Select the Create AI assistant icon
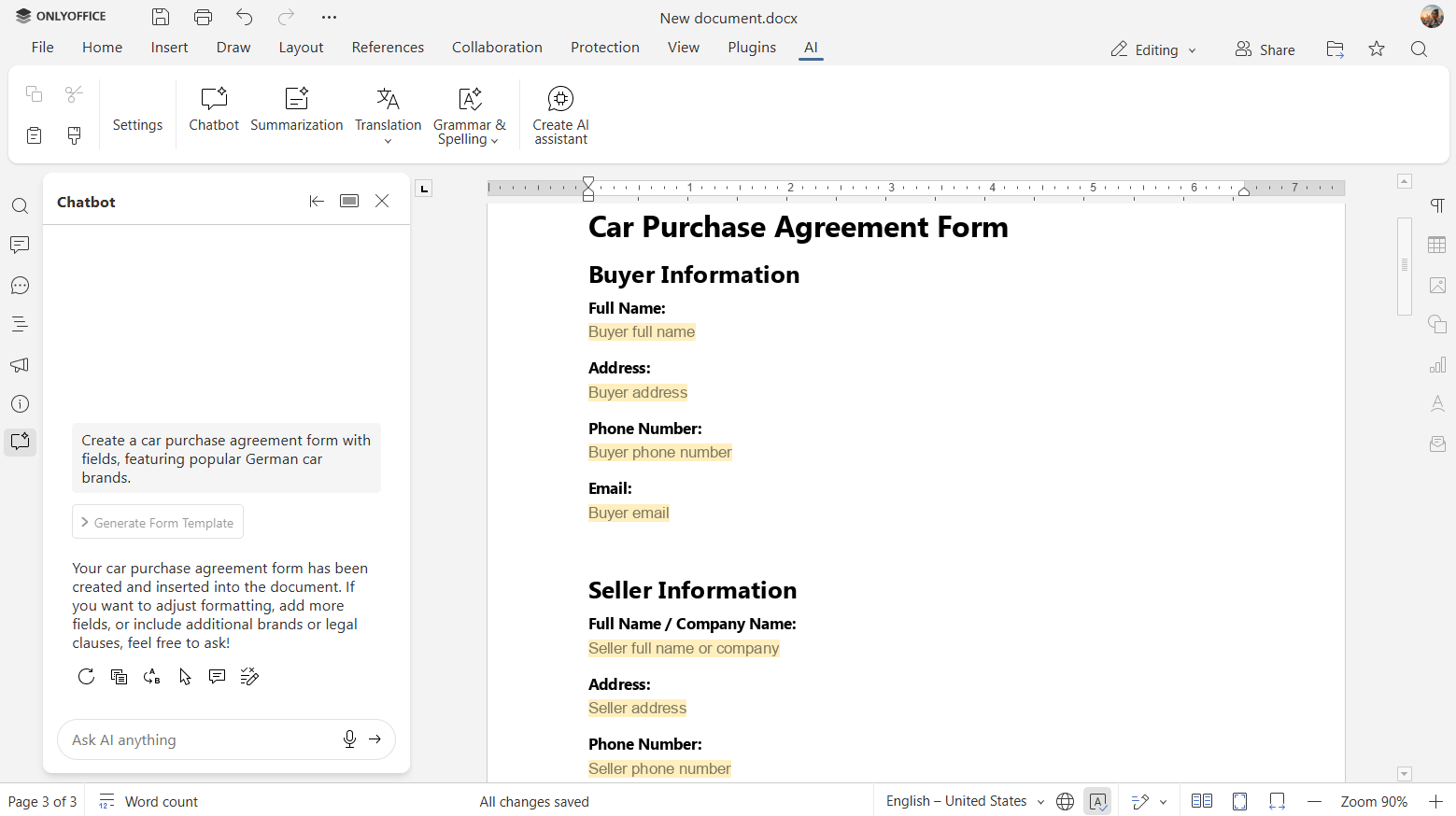The image size is (1456, 816). click(560, 109)
